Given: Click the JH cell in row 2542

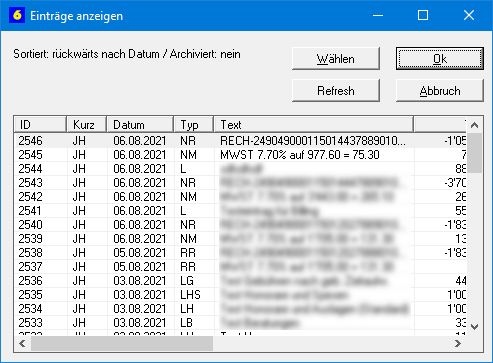Looking at the screenshot, I should click(79, 197).
